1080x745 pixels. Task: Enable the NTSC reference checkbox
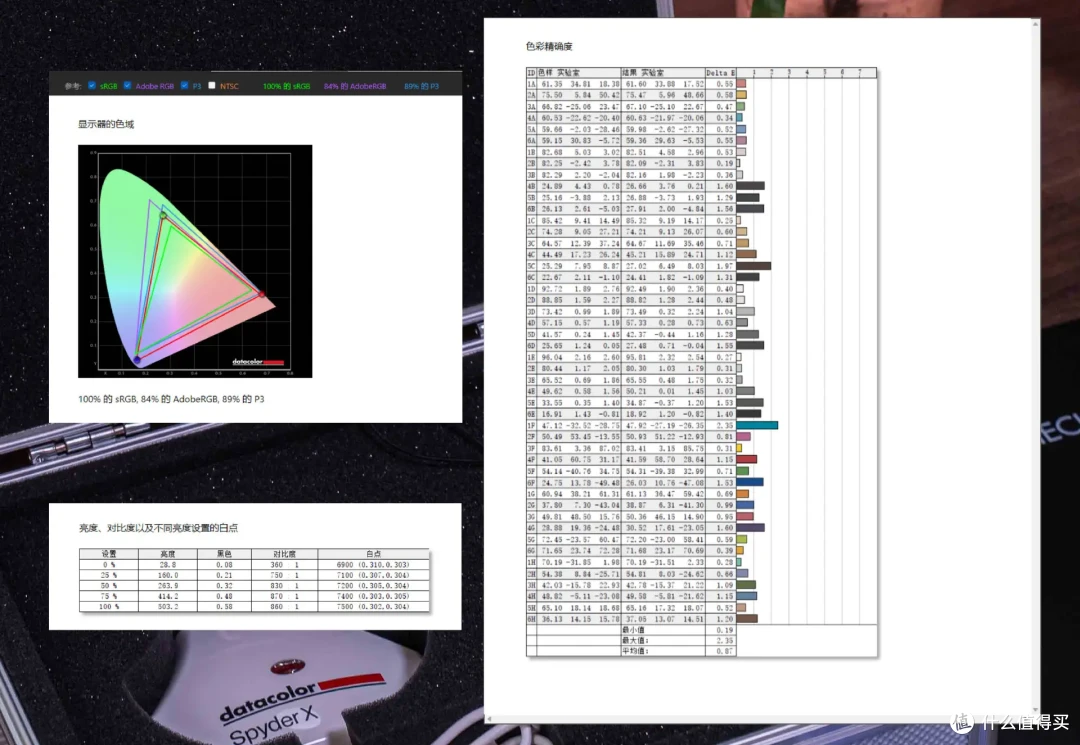click(x=212, y=85)
